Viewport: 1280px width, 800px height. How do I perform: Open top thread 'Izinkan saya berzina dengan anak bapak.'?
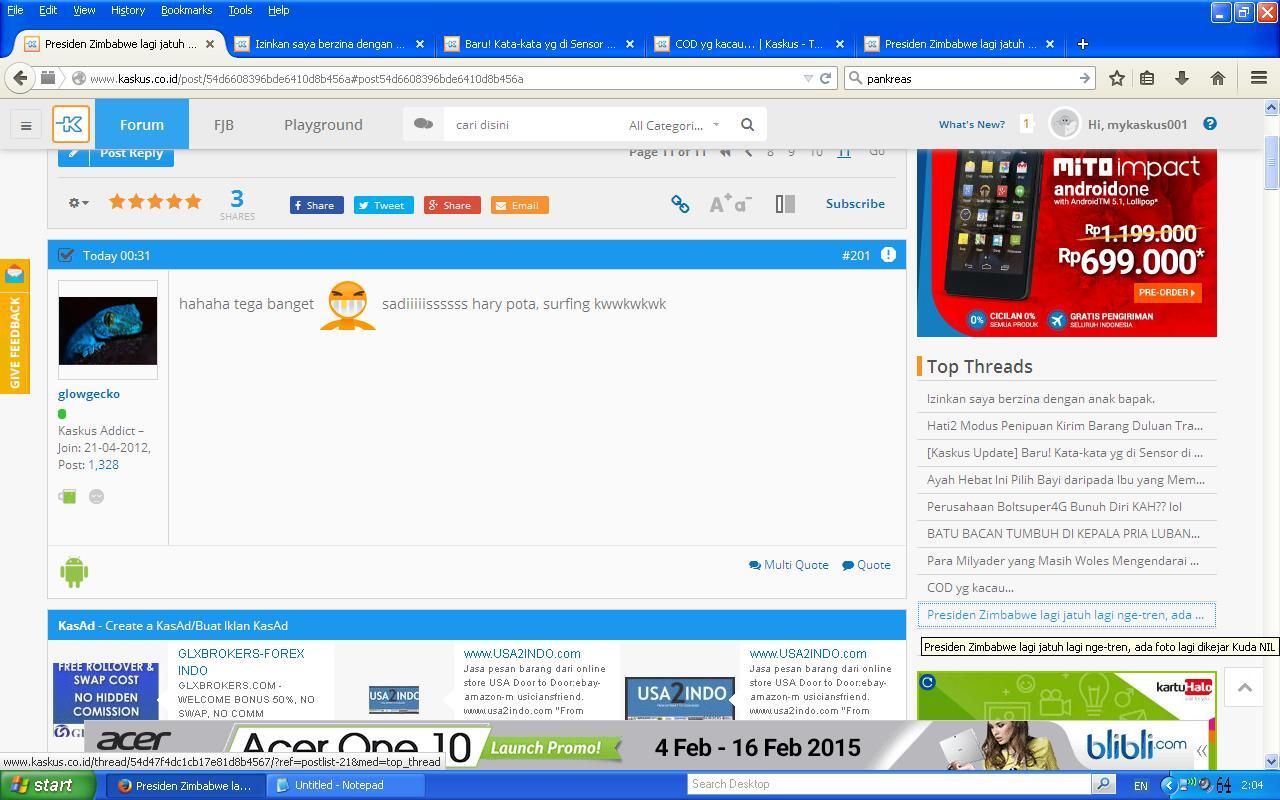coord(1041,398)
